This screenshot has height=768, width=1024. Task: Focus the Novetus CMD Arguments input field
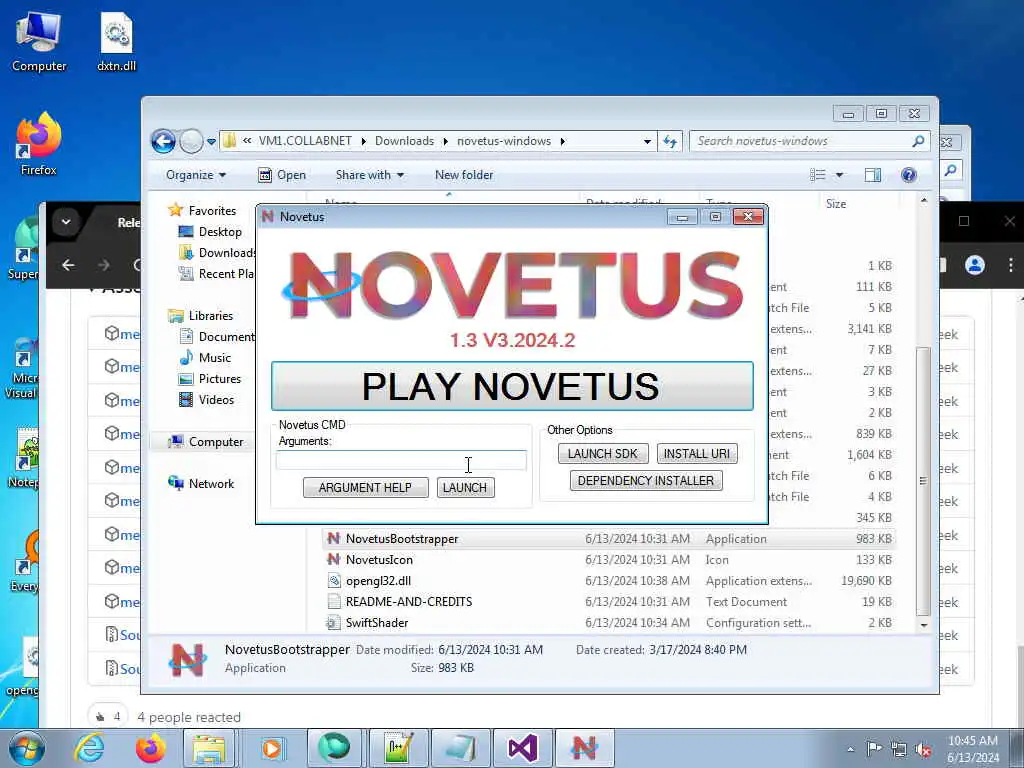(x=401, y=460)
